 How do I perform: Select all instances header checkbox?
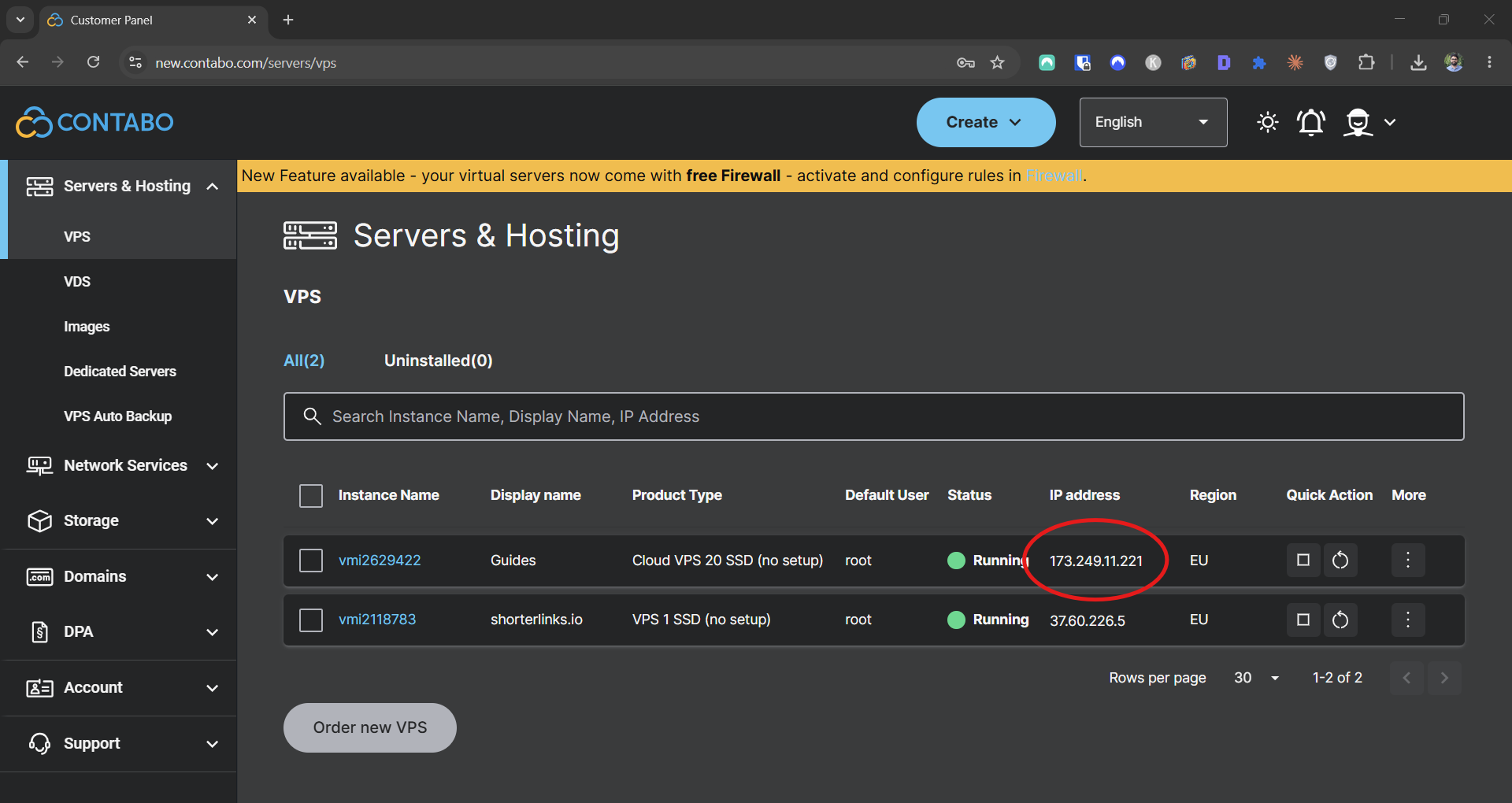point(311,496)
